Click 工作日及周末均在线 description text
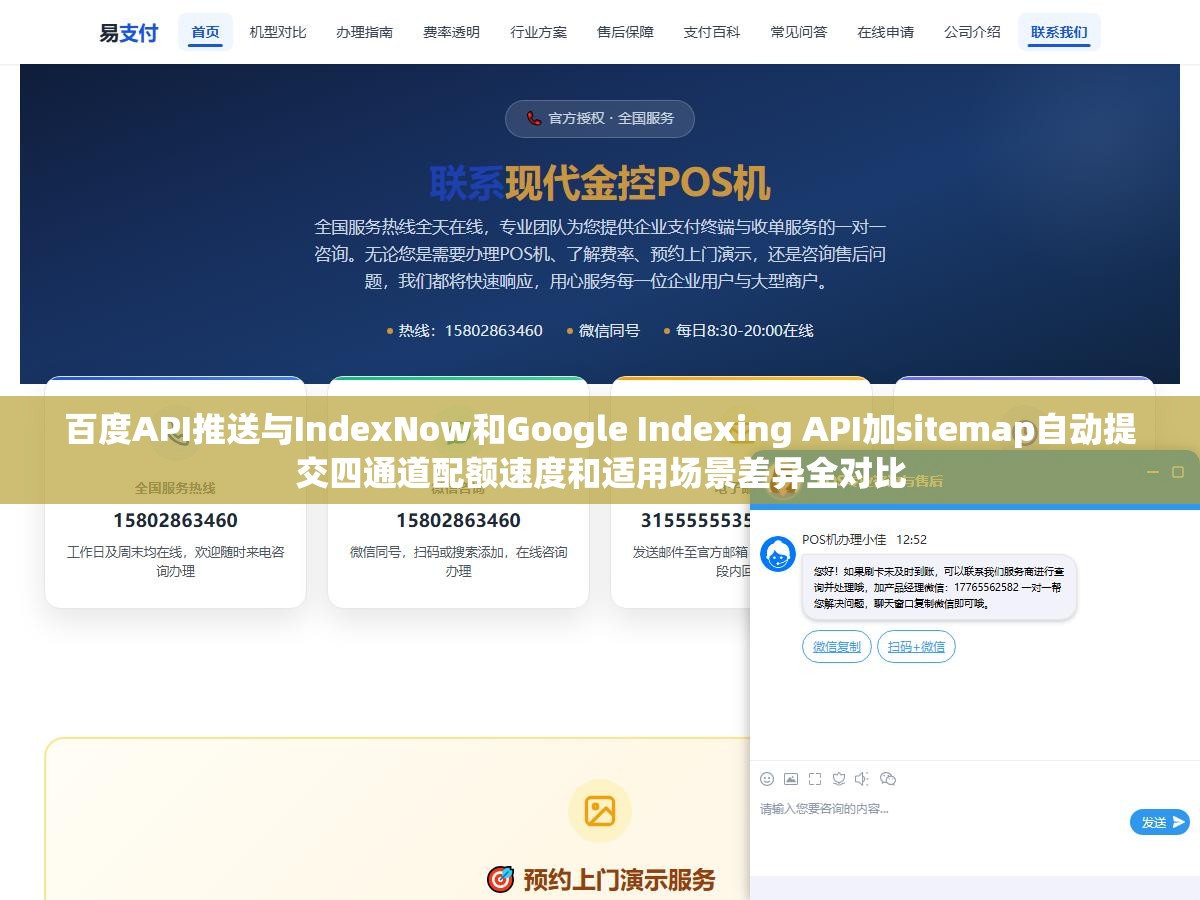Image resolution: width=1200 pixels, height=900 pixels. (175, 561)
